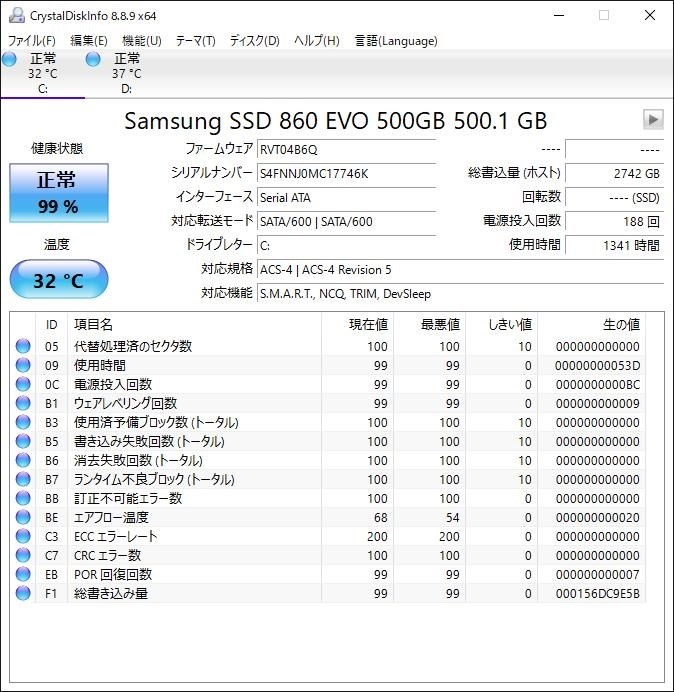Click the 項目名 column header
Image resolution: width=674 pixels, height=692 pixels.
point(195,324)
